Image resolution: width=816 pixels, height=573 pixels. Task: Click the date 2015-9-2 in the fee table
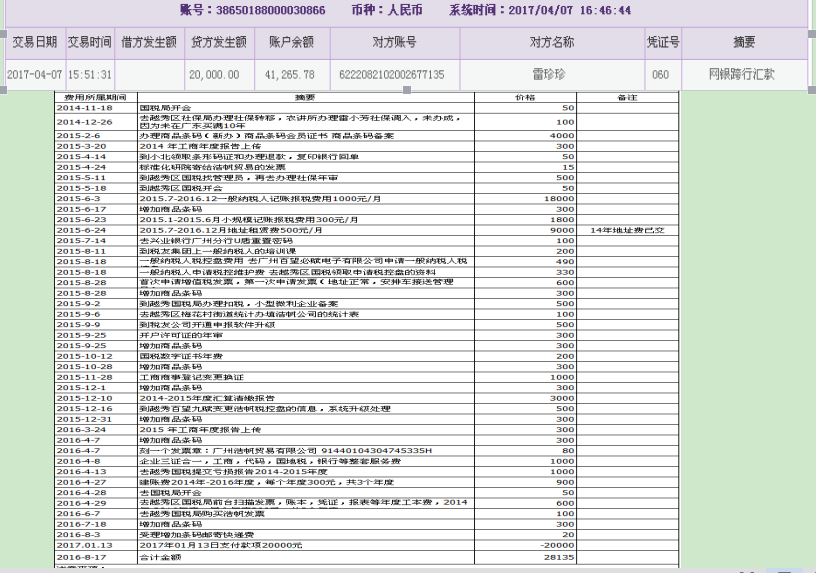78,303
